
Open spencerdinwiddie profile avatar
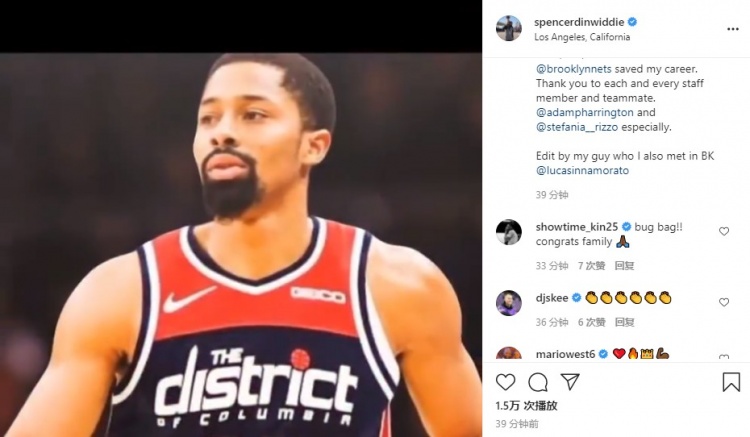[509, 28]
